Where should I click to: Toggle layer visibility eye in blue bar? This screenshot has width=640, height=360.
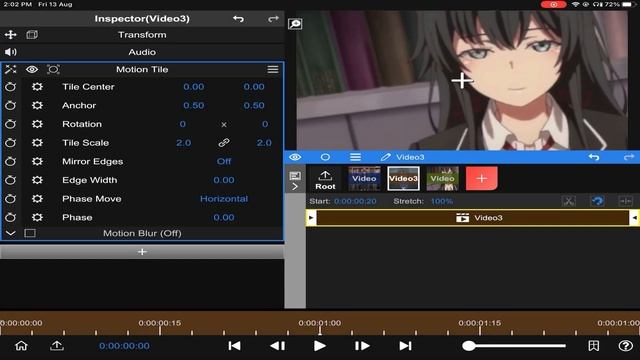(x=295, y=157)
